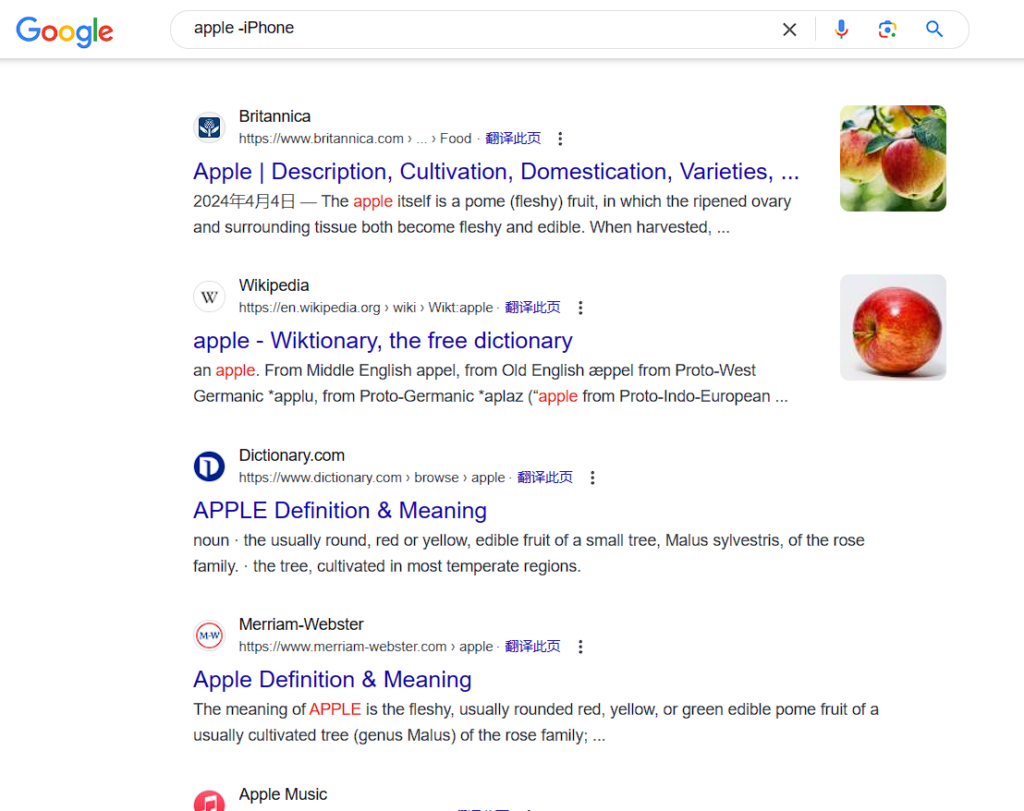Image resolution: width=1024 pixels, height=811 pixels.
Task: Click the Britannica site name
Action: (x=274, y=116)
